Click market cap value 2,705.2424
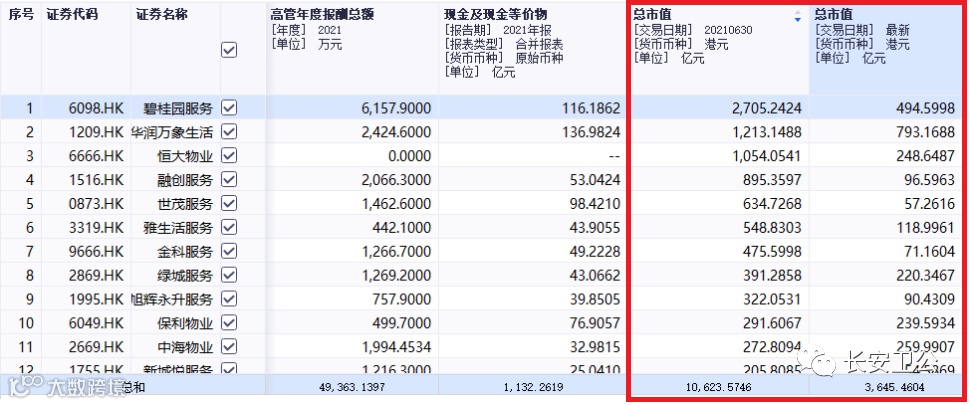The image size is (970, 405). (x=766, y=109)
